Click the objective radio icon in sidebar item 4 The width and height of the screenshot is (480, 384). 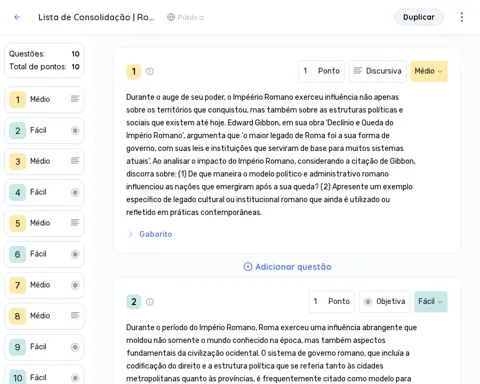point(75,192)
